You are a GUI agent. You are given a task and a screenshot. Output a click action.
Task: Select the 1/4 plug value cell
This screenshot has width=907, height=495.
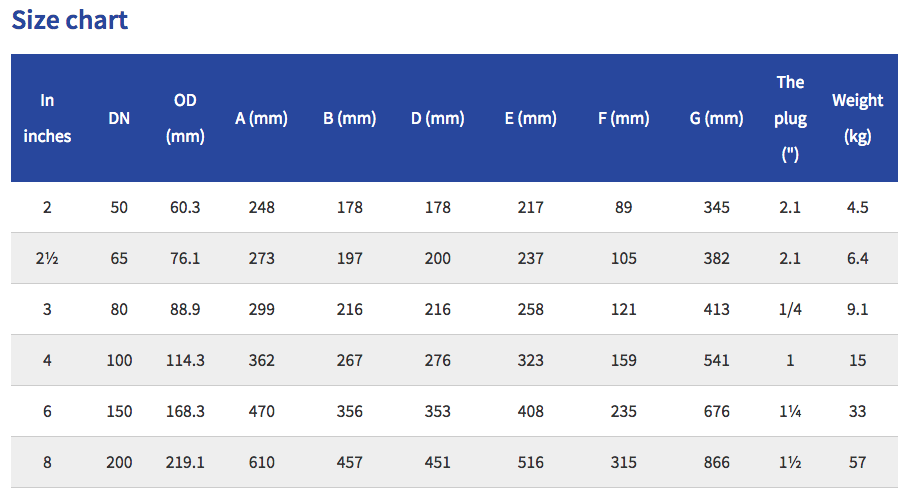pyautogui.click(x=790, y=309)
